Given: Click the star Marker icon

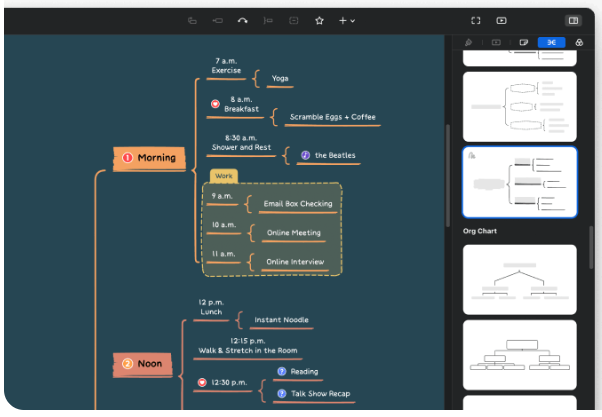Looking at the screenshot, I should (319, 20).
